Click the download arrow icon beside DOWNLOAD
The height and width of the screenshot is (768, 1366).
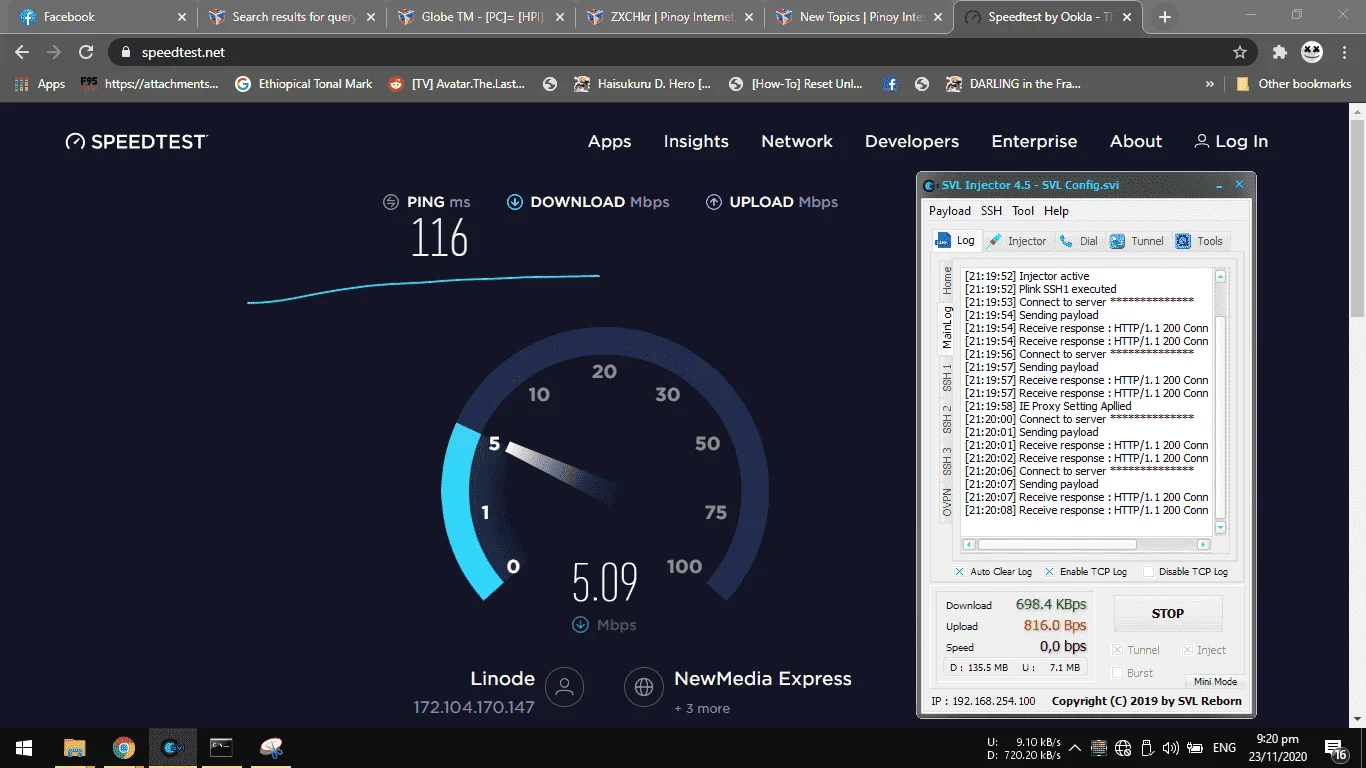[x=515, y=202]
